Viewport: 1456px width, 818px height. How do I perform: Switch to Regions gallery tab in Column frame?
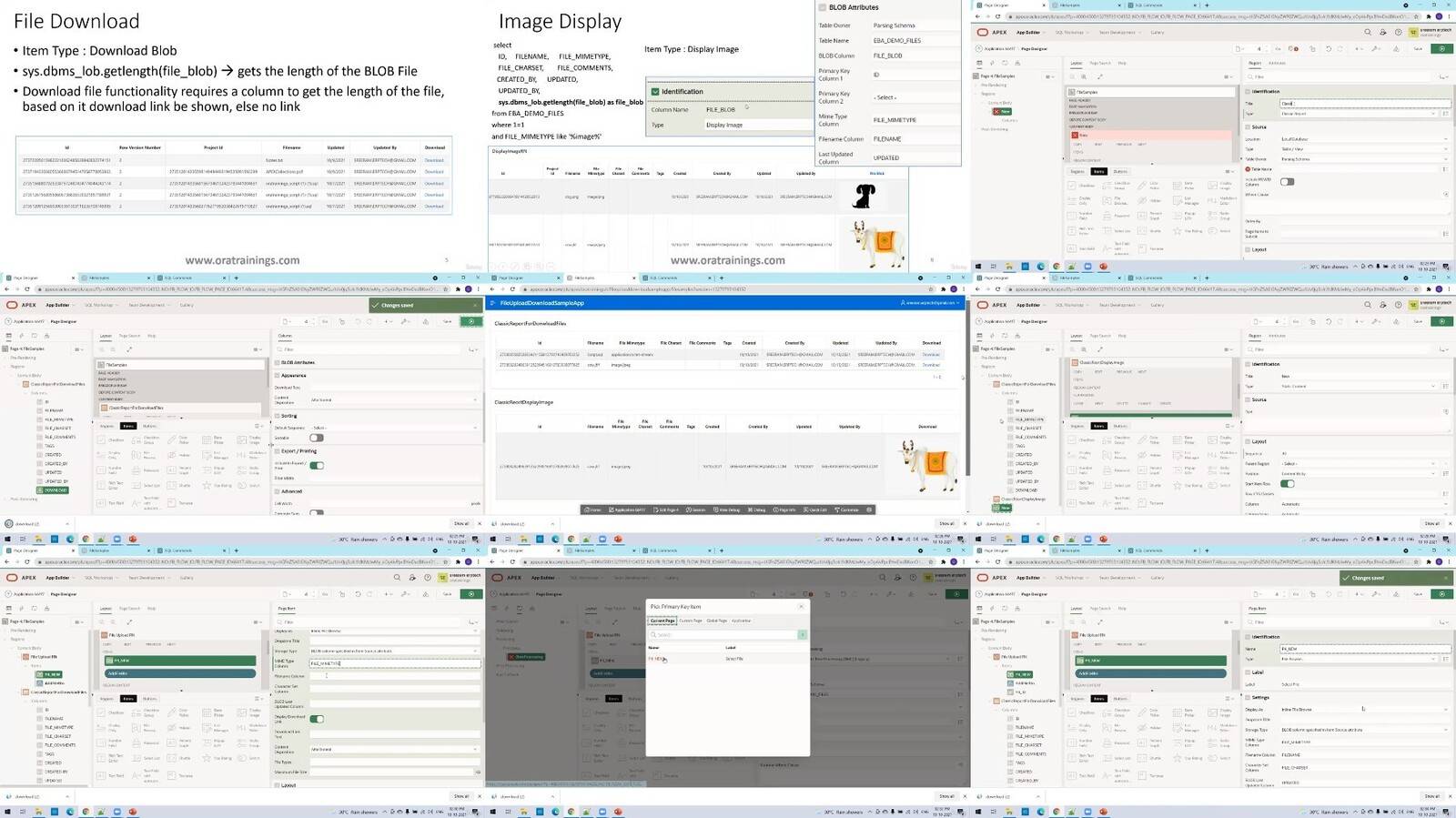(x=106, y=426)
